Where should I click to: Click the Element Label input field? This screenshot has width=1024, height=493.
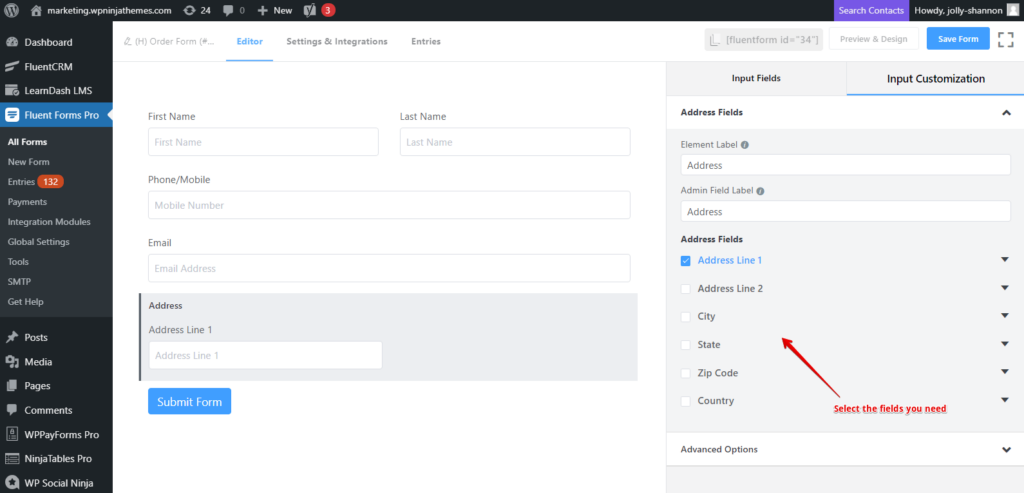845,165
